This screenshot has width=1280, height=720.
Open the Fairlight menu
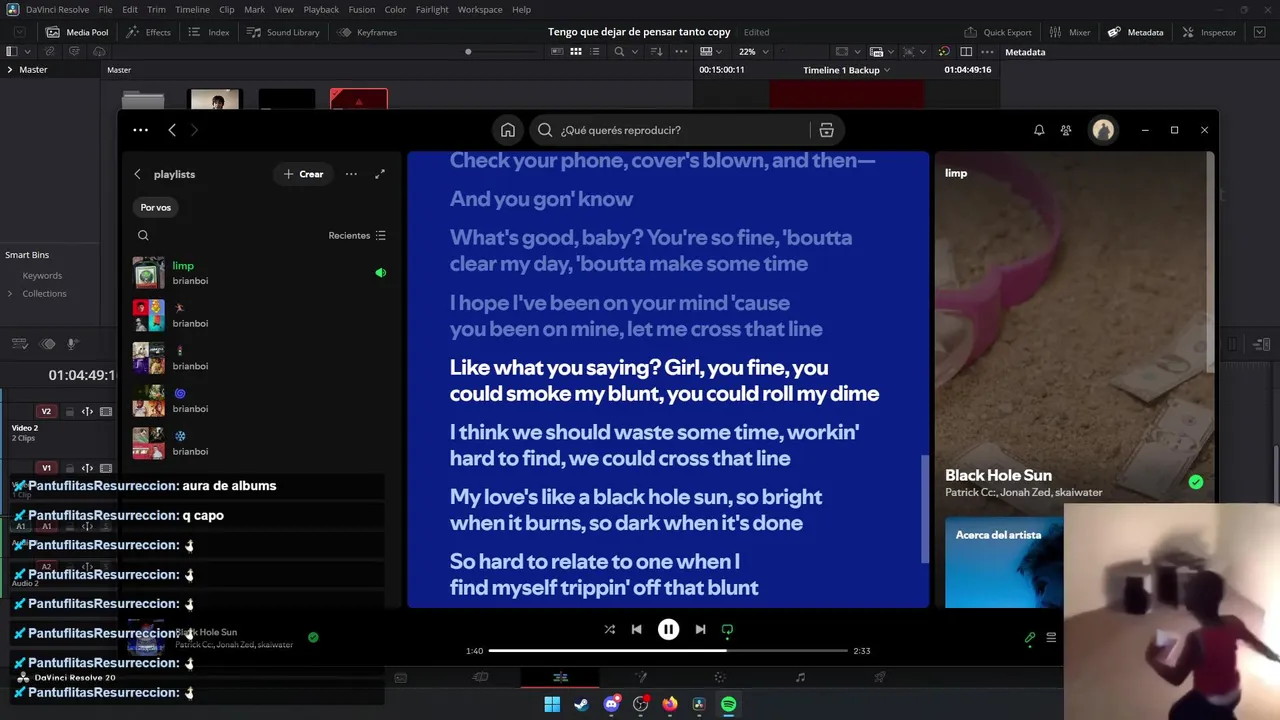coord(432,9)
